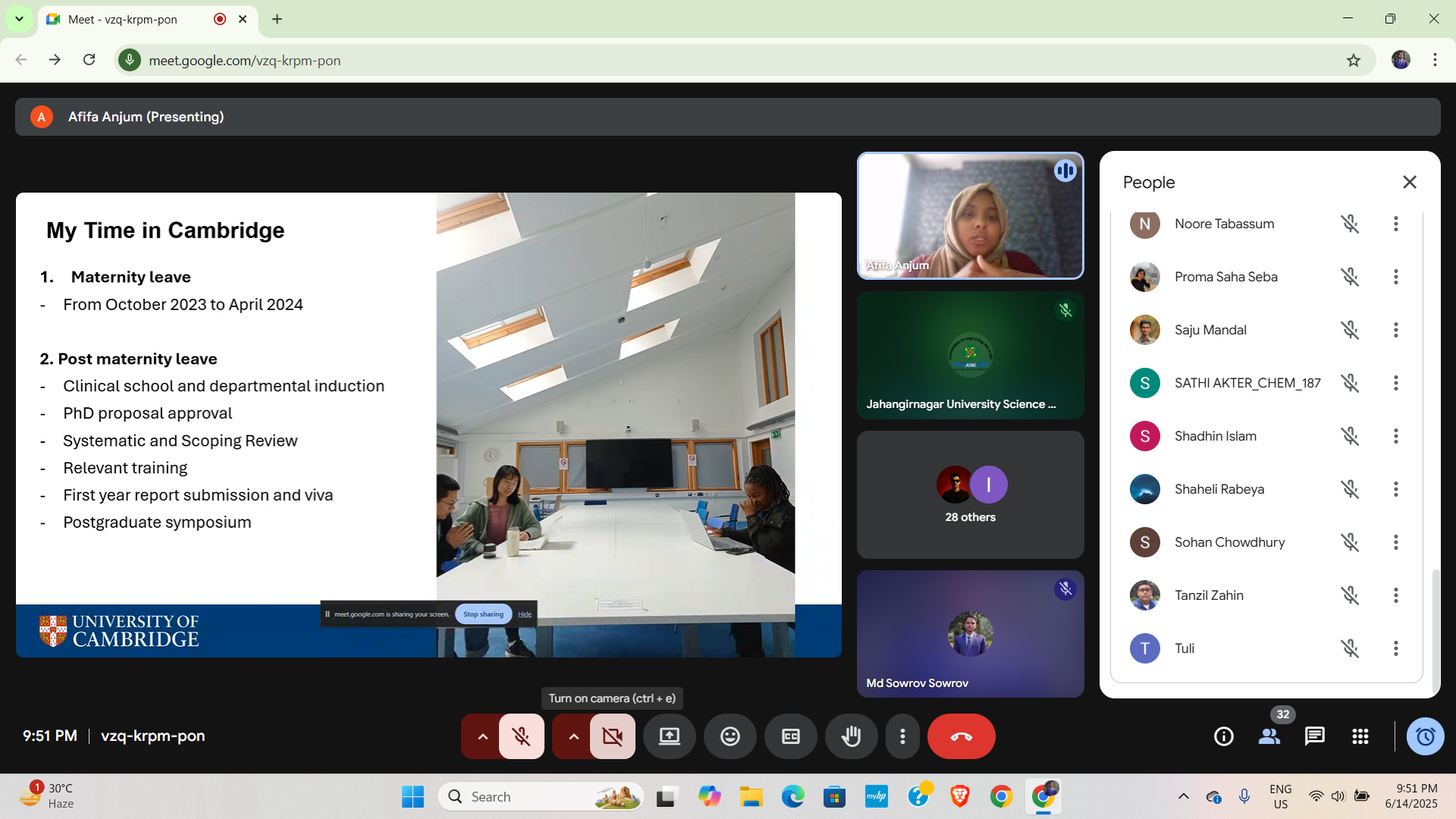Click the people icon with 32 badge
Image resolution: width=1456 pixels, height=819 pixels.
pyautogui.click(x=1269, y=736)
